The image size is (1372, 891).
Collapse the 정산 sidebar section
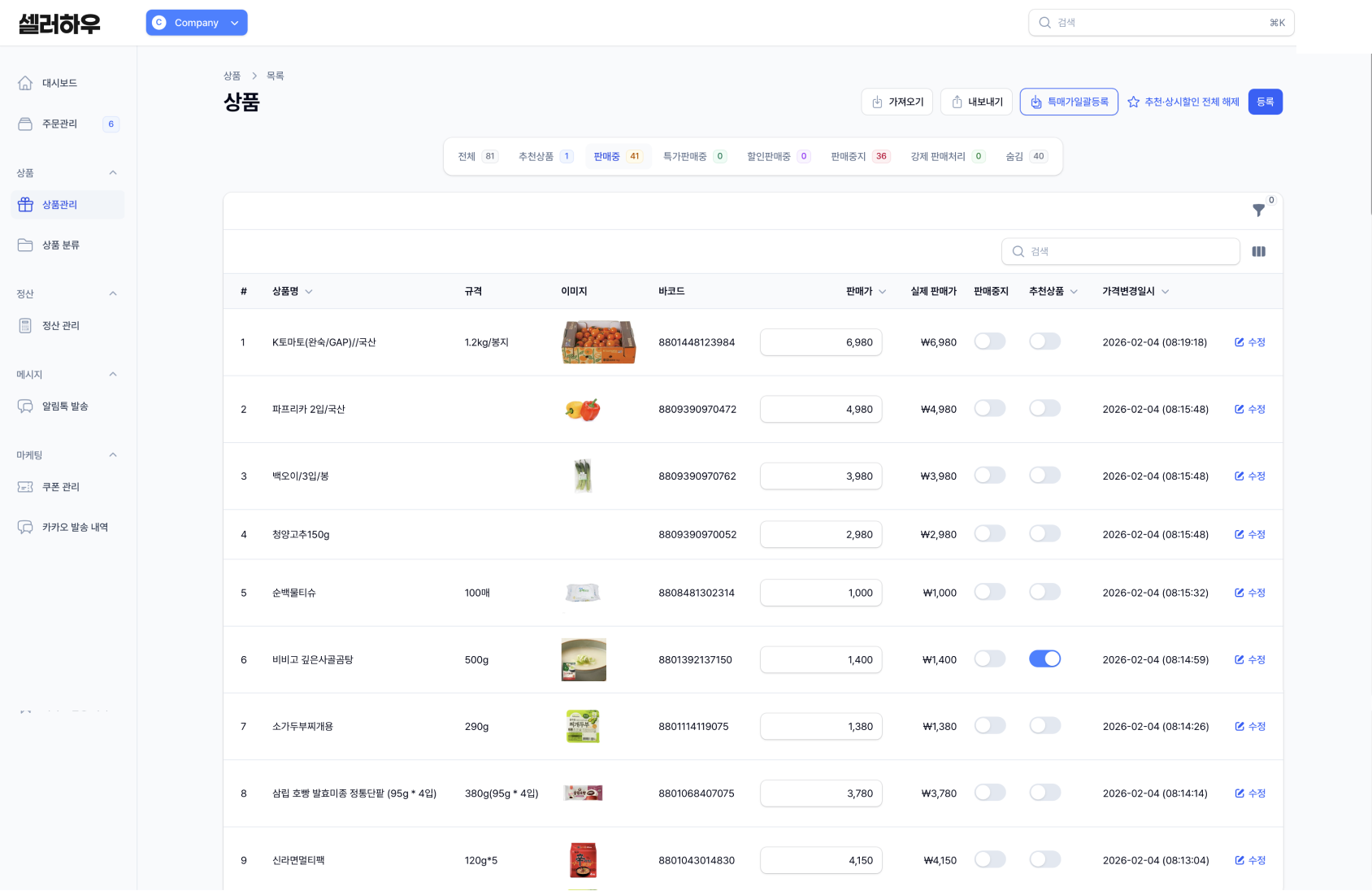tap(113, 293)
